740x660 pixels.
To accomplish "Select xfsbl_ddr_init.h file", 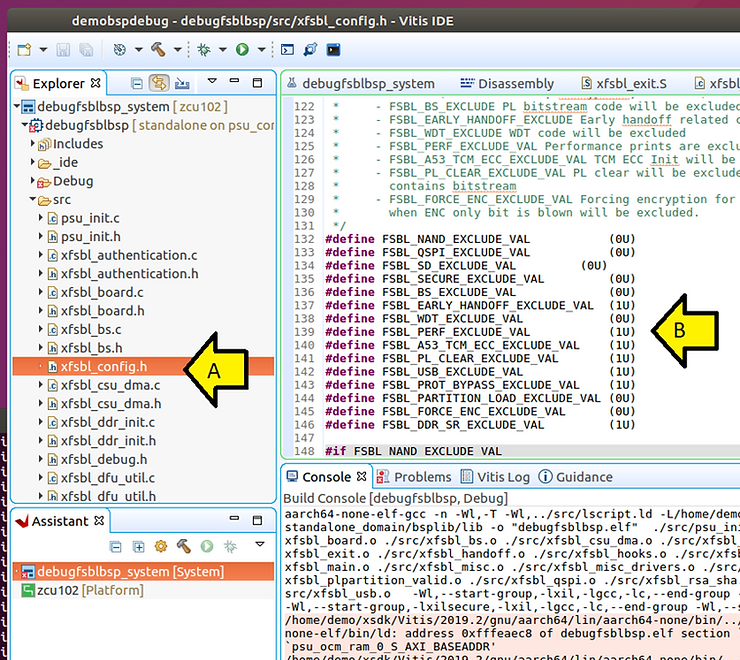I will coord(108,440).
